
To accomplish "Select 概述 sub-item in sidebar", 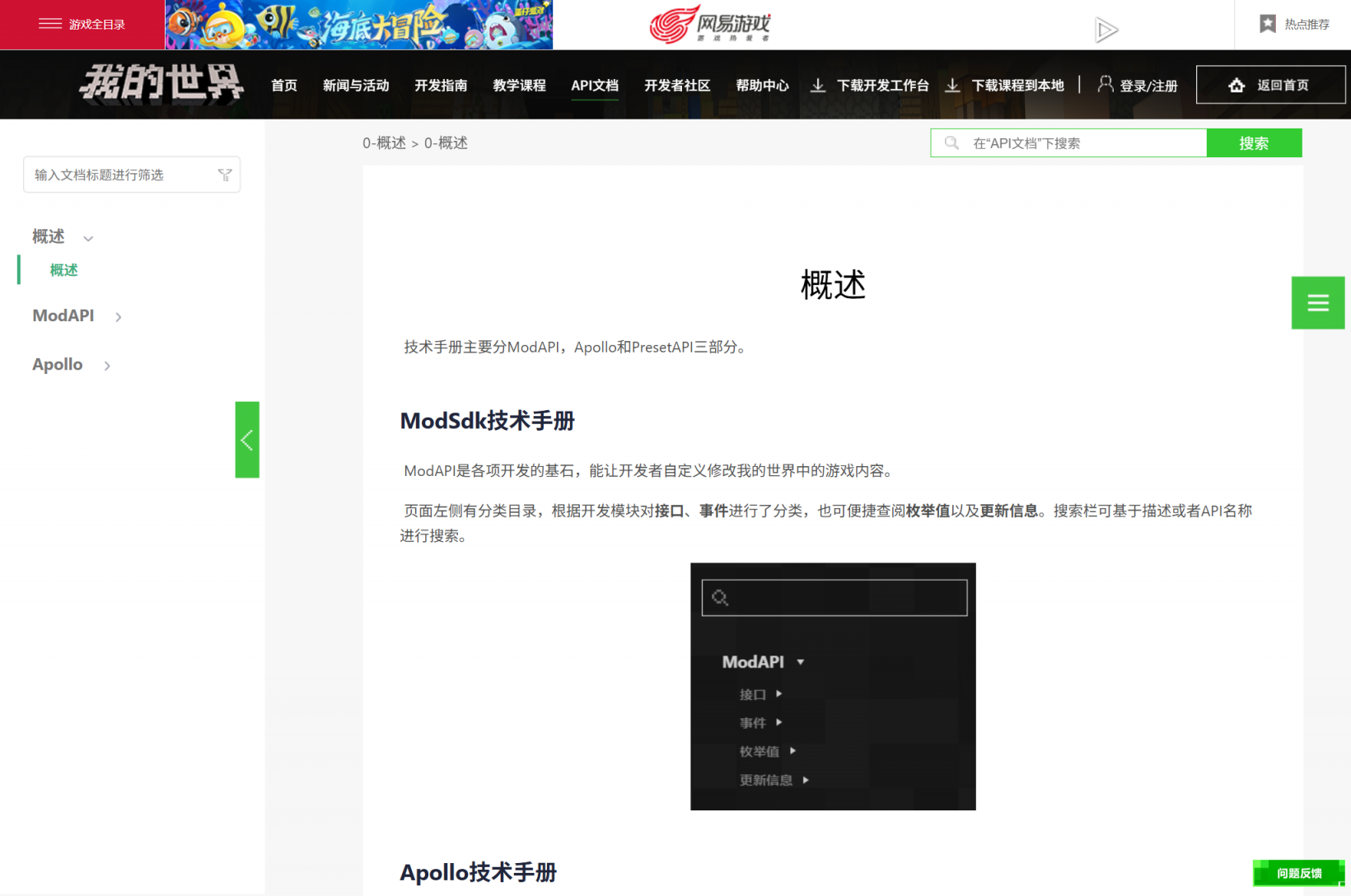I will [x=63, y=270].
